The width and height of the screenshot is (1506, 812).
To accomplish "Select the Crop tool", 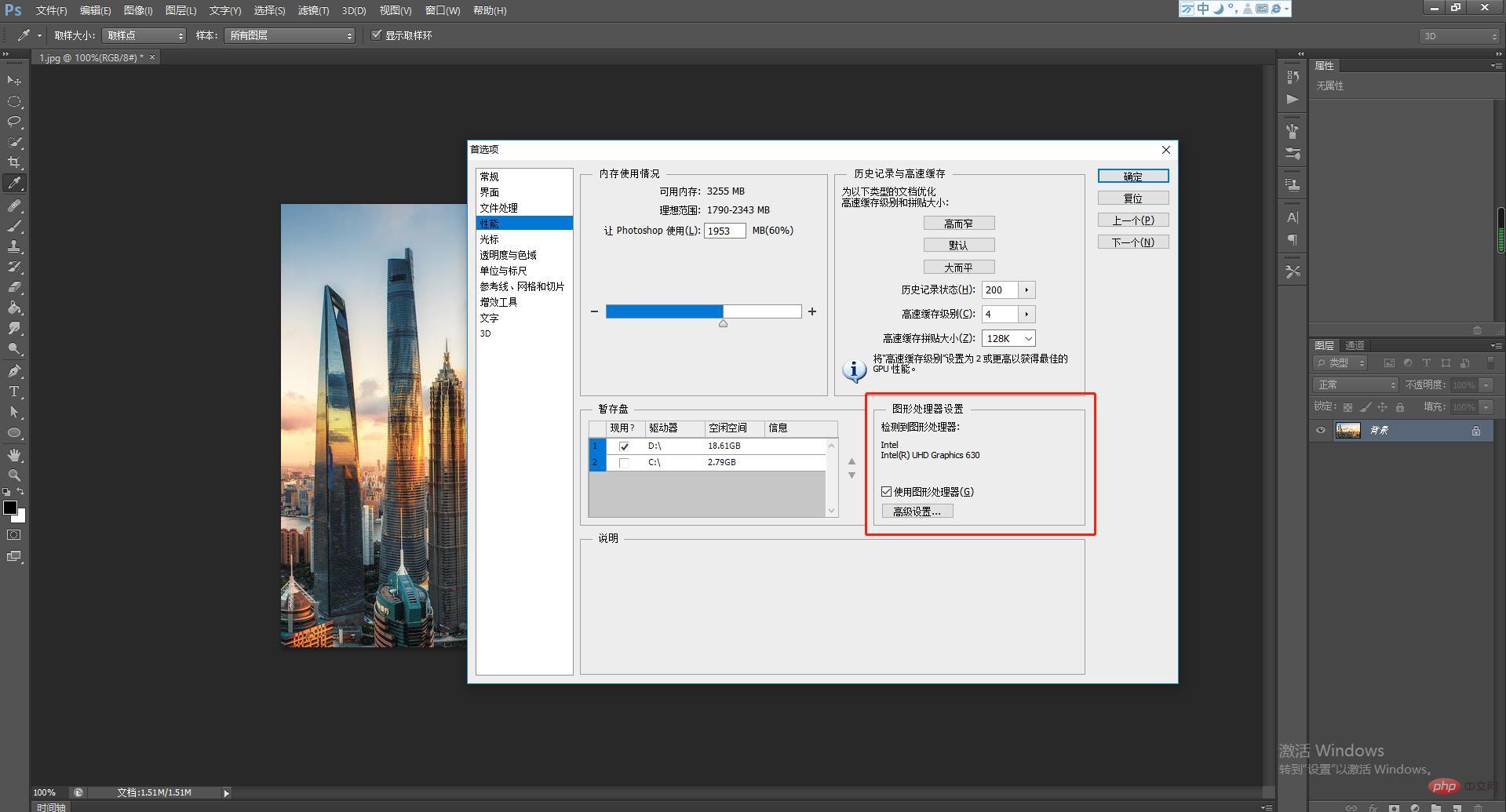I will 14,162.
